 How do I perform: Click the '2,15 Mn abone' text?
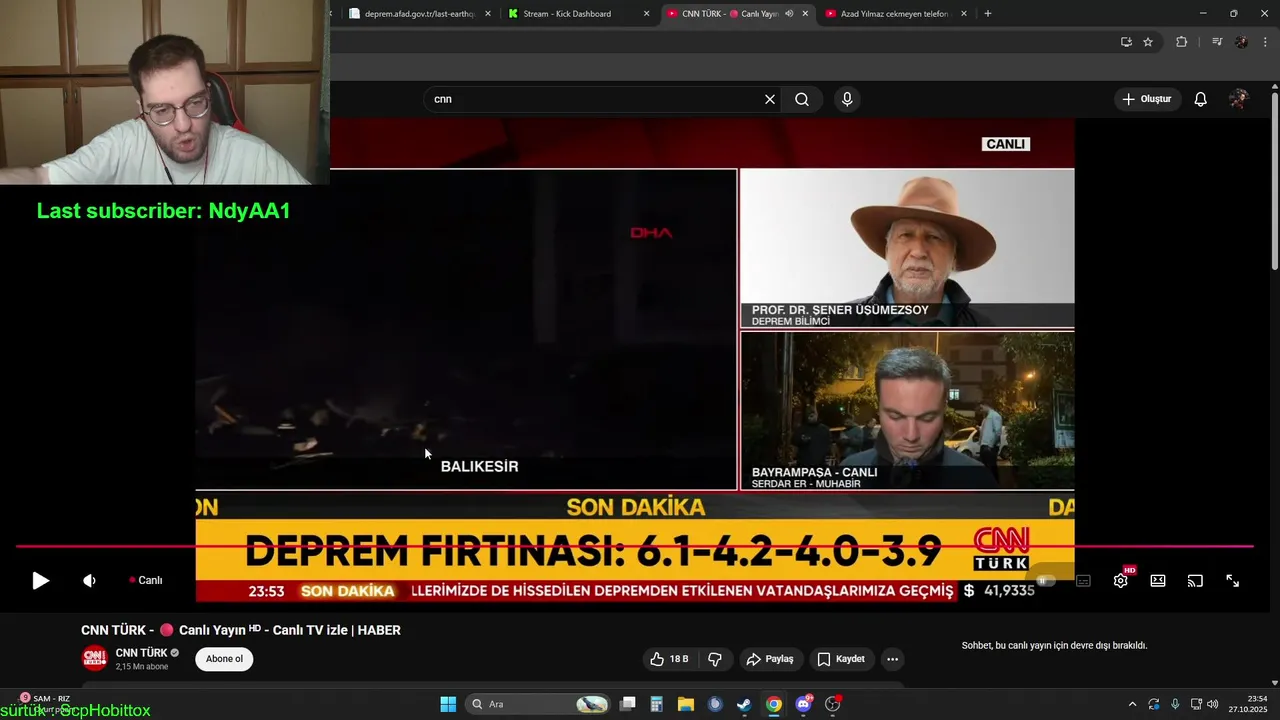[142, 667]
